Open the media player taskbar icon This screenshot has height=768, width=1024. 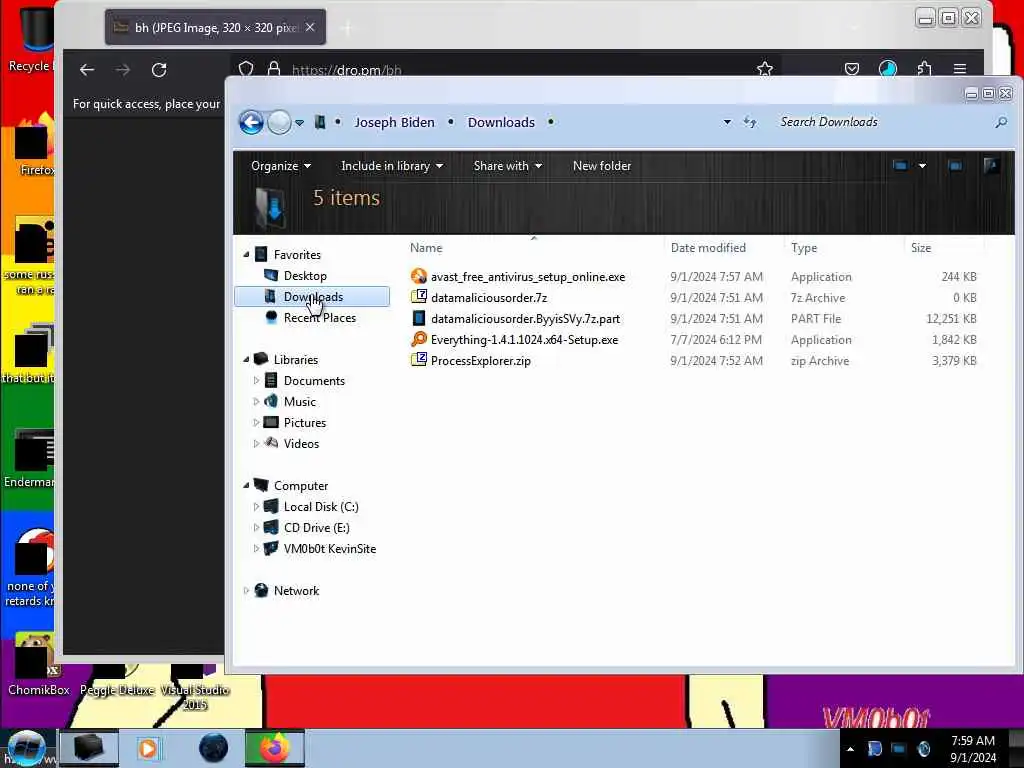(x=148, y=748)
